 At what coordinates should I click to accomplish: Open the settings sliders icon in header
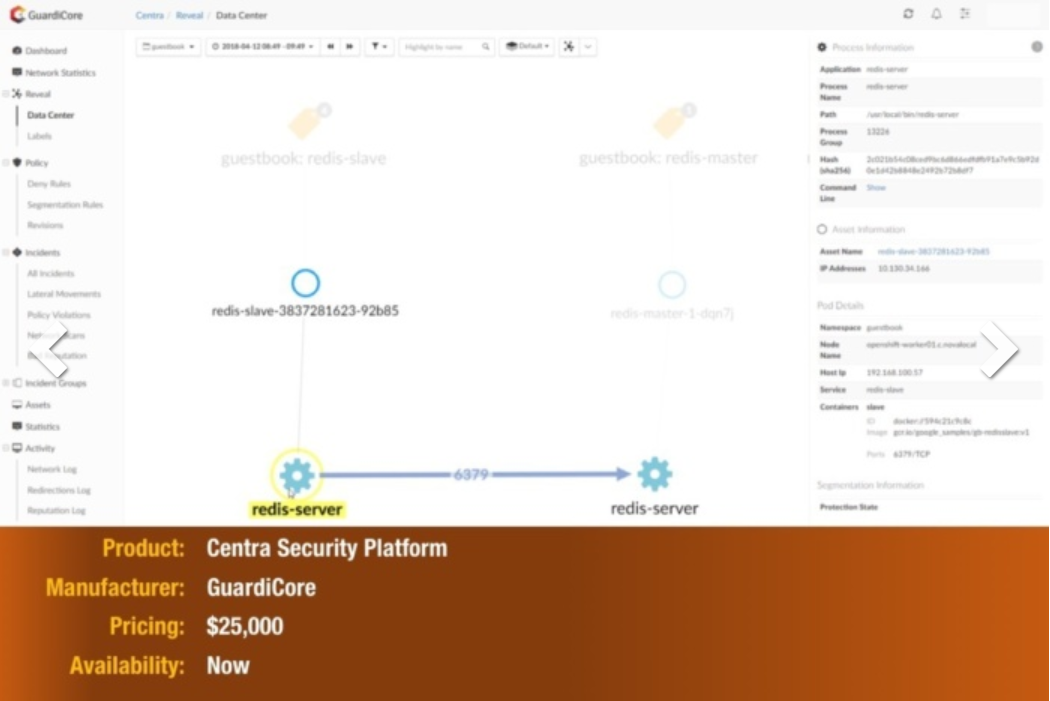coord(965,13)
